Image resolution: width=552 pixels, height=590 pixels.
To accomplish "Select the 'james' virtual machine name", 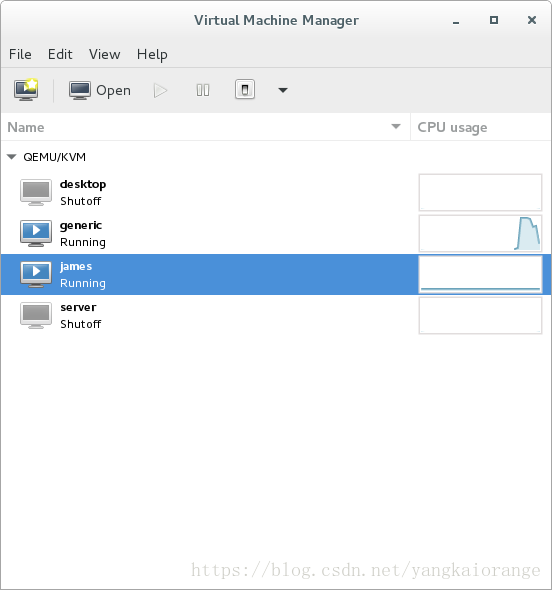I will (x=76, y=266).
